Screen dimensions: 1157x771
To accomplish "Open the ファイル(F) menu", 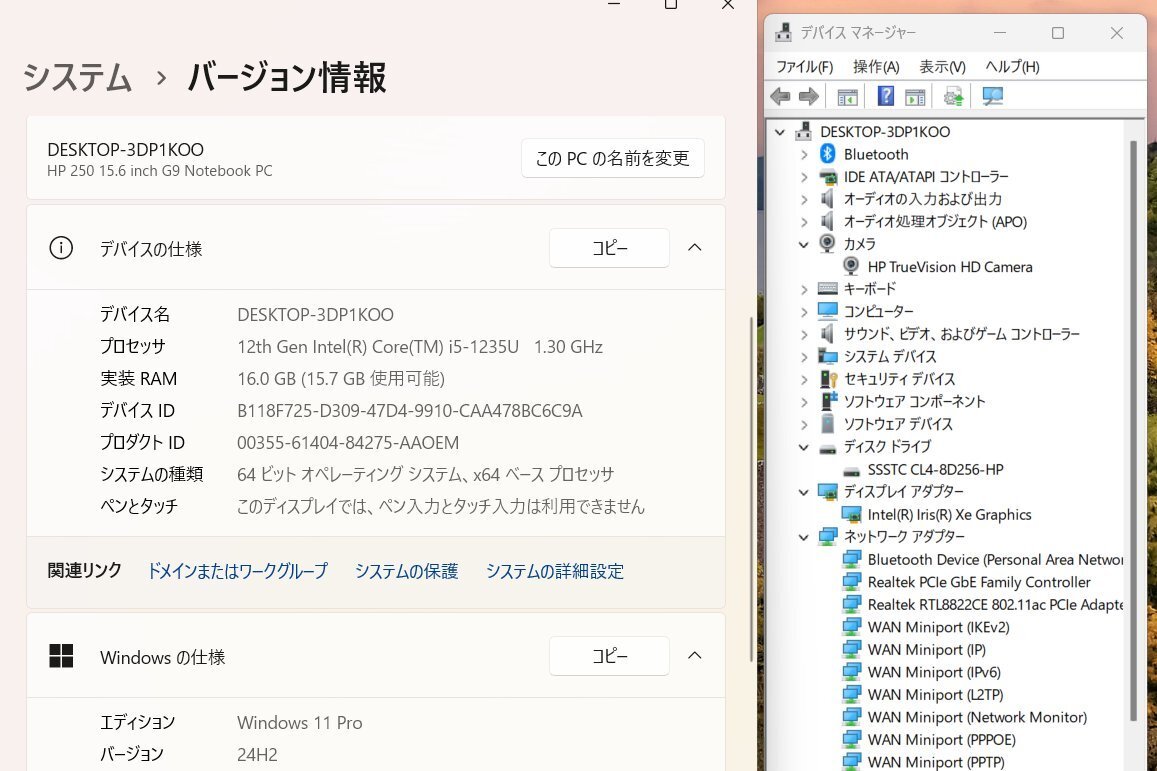I will pyautogui.click(x=804, y=66).
